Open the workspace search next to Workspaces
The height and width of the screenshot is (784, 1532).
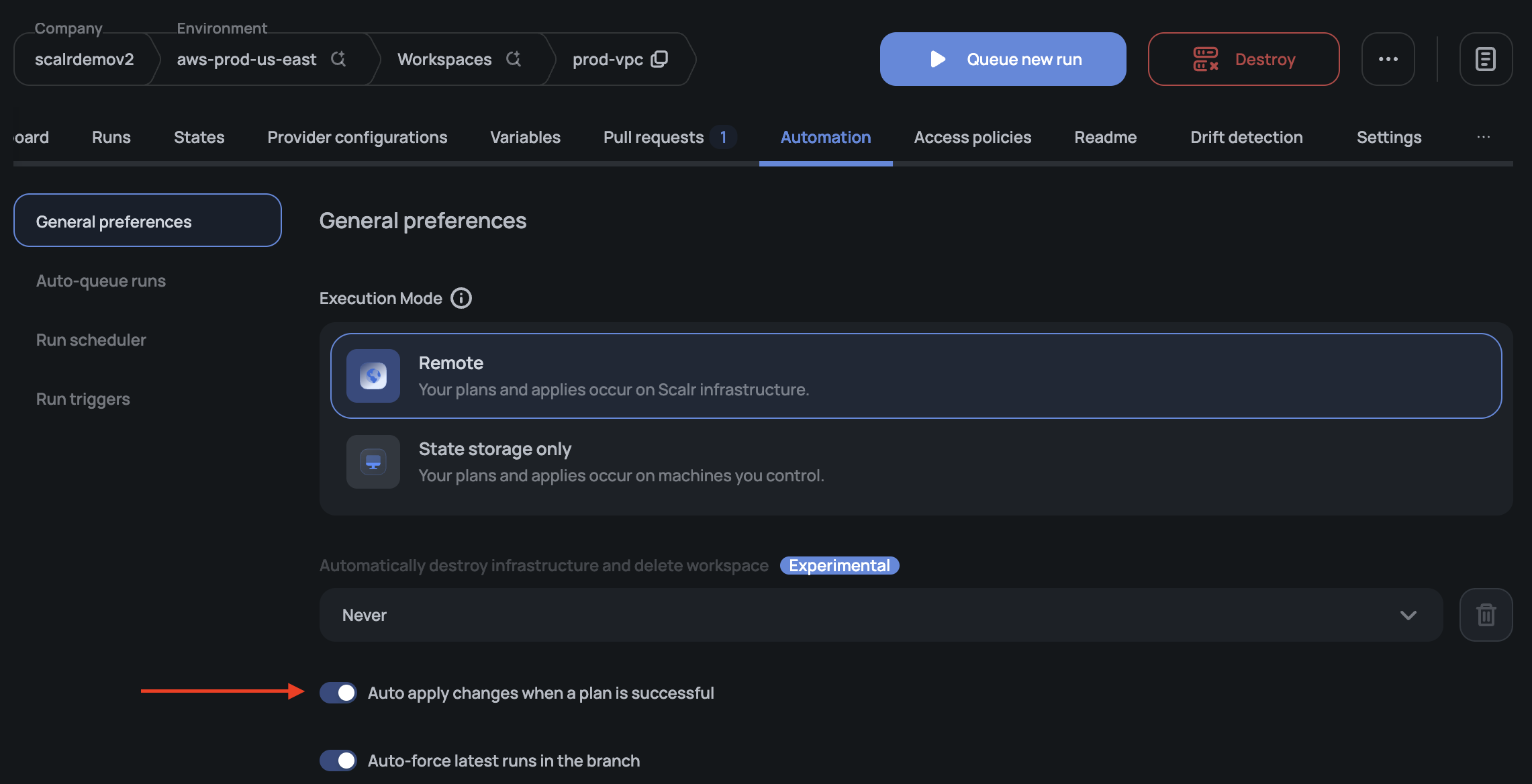514,59
